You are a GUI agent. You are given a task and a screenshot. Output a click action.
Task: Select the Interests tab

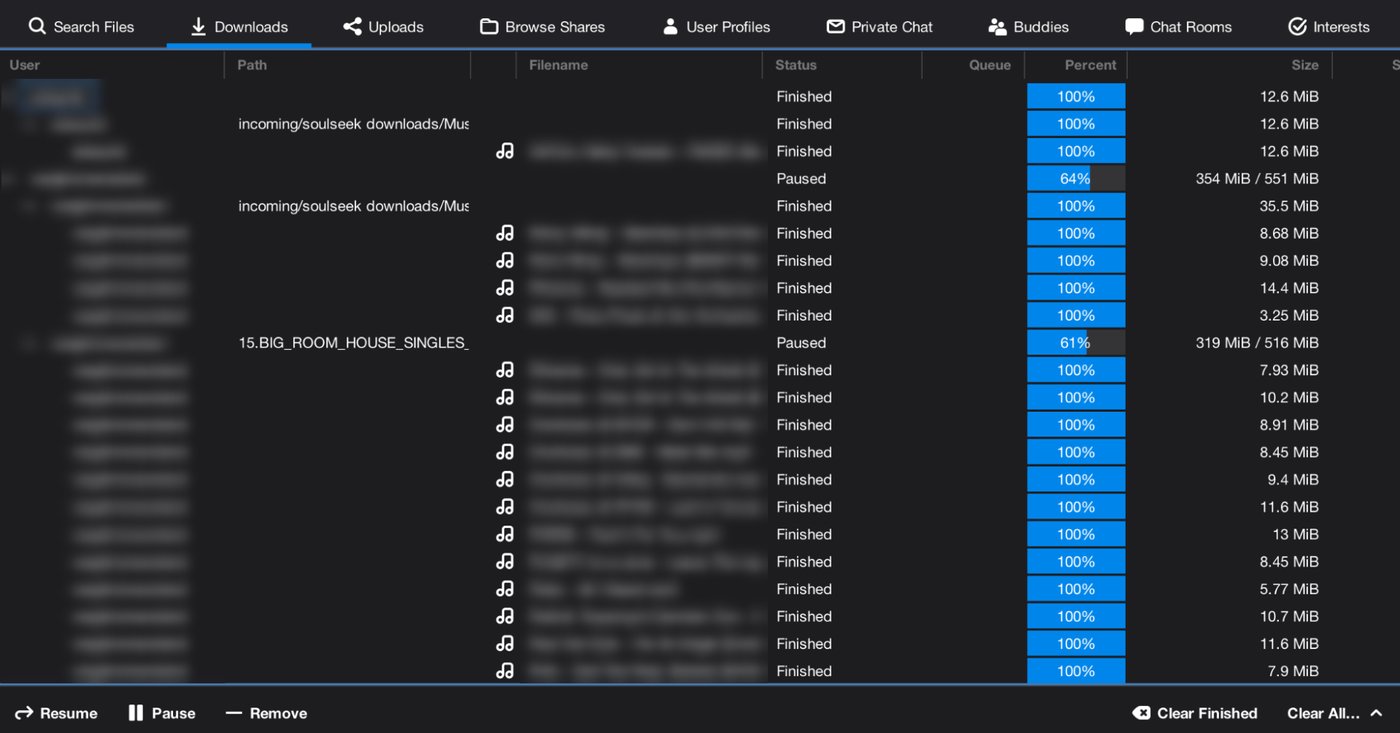[x=1328, y=27]
